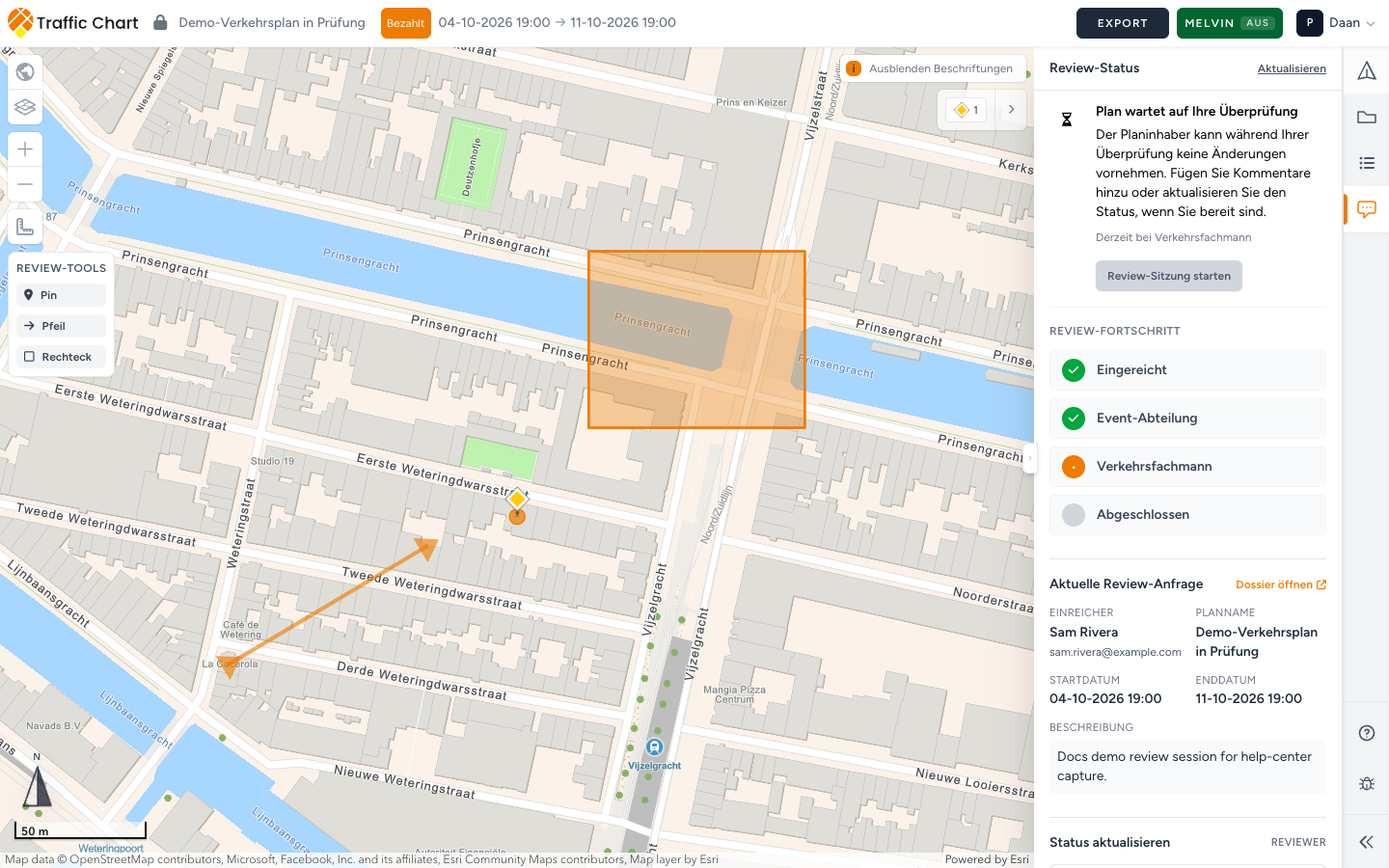Open the comments review panel
The image size is (1389, 868).
1367,209
